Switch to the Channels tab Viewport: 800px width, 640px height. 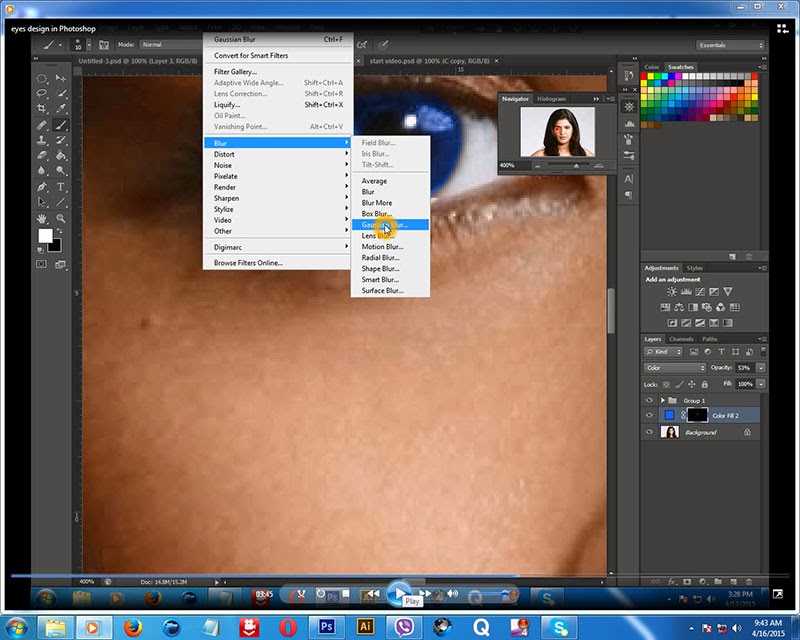tap(681, 339)
